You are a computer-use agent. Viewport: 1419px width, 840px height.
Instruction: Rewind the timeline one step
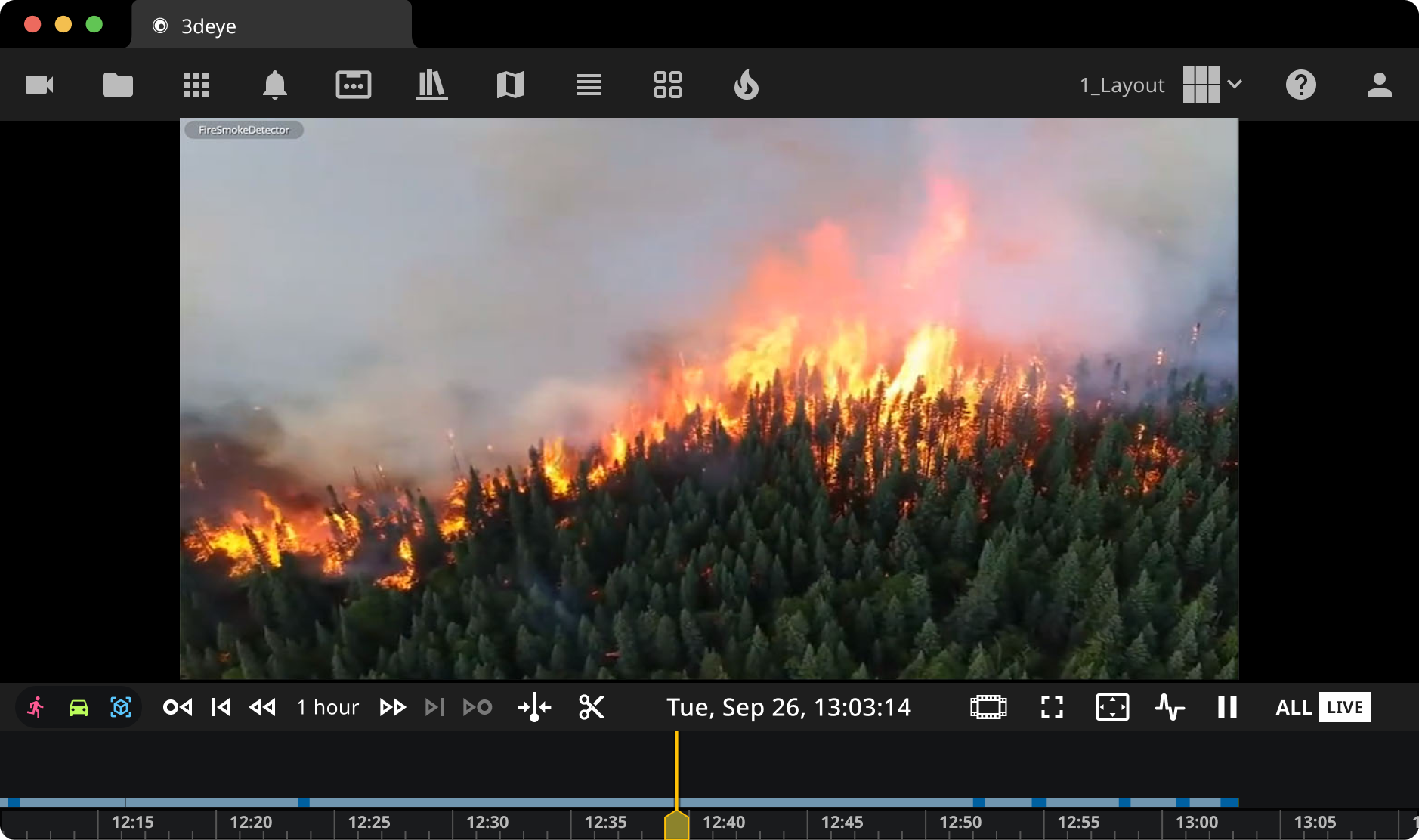(263, 707)
